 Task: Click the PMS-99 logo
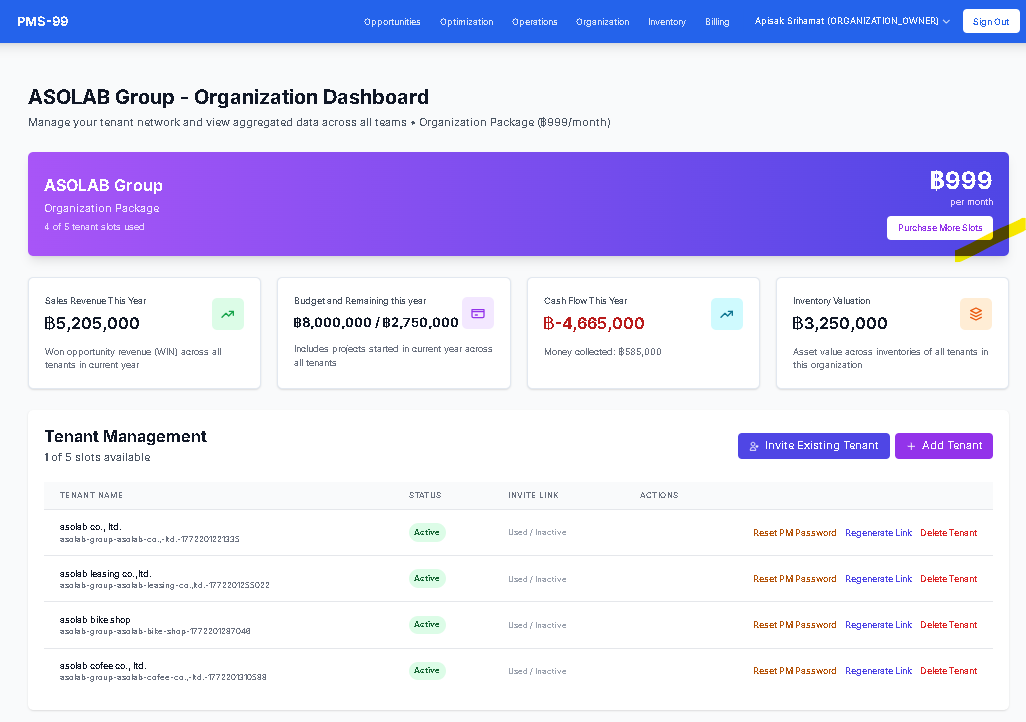[41, 20]
